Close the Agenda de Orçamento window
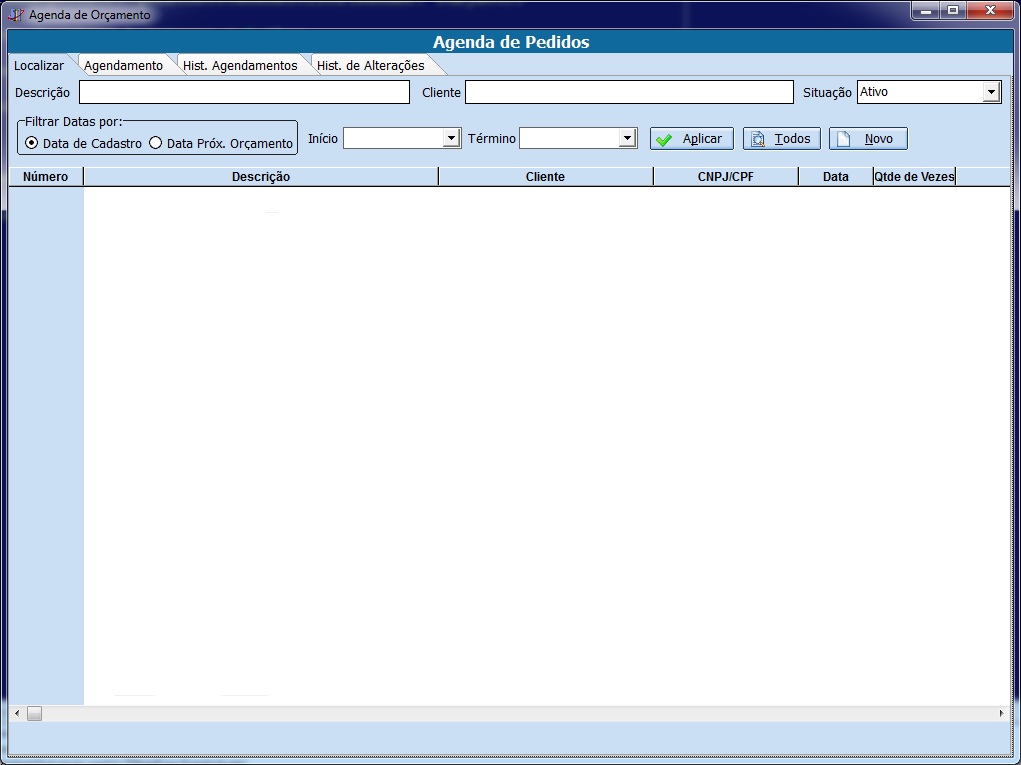The height and width of the screenshot is (765, 1021). [990, 10]
